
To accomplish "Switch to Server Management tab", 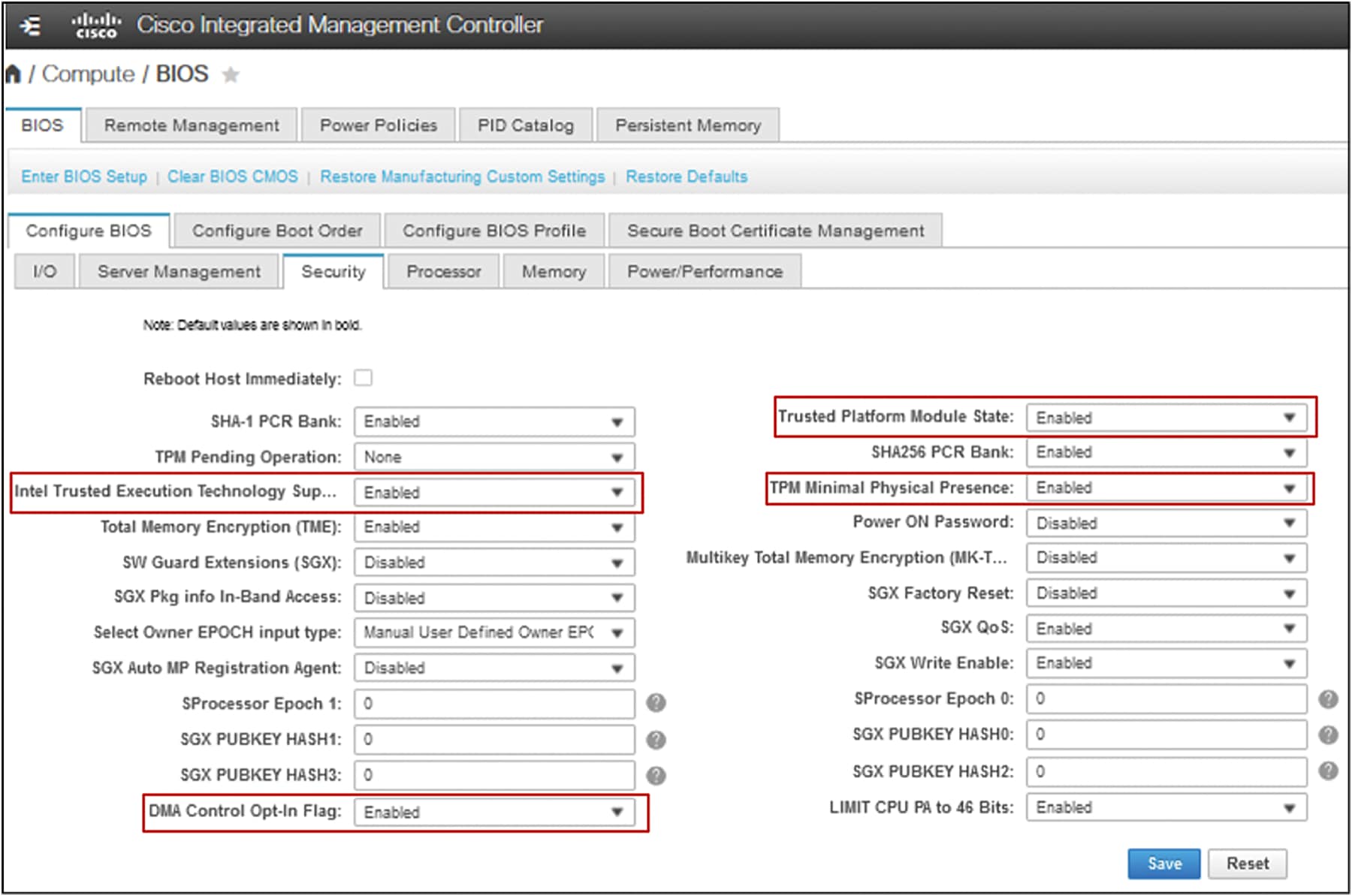I will point(179,271).
